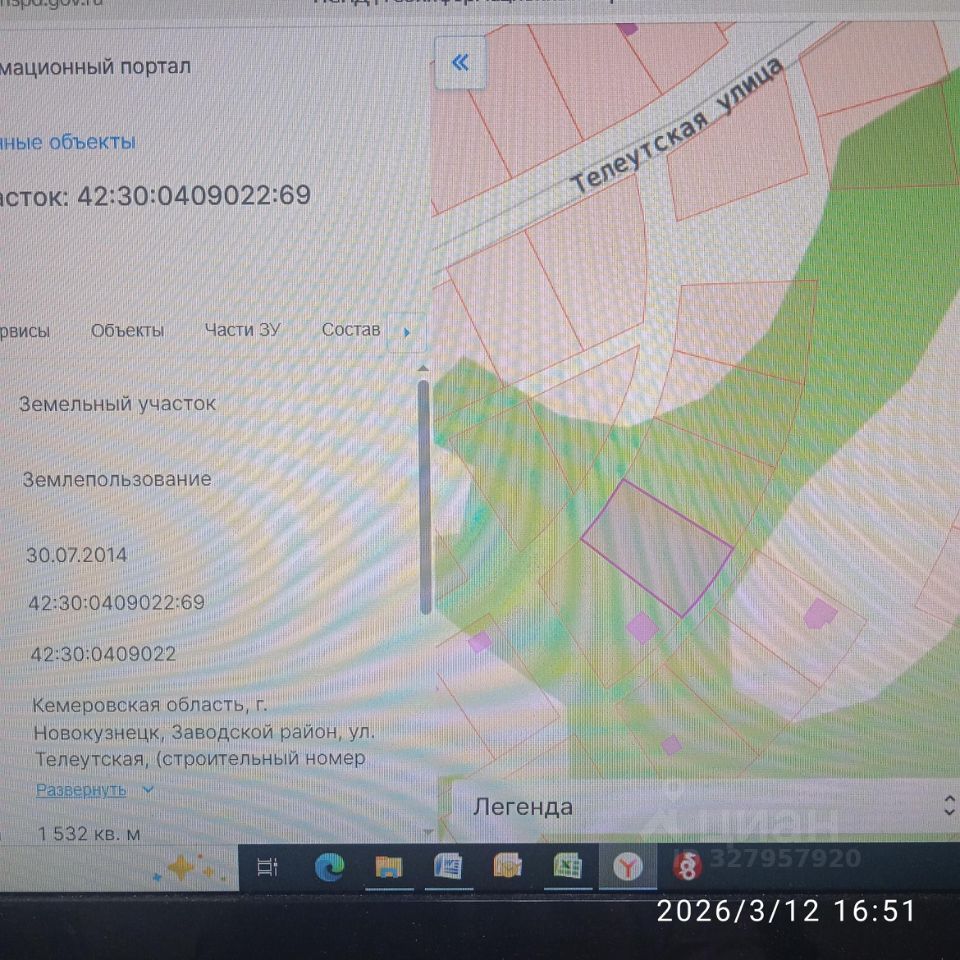960x960 pixels.
Task: Click the scroll-up arrow of info panel
Action: pyautogui.click(x=423, y=369)
